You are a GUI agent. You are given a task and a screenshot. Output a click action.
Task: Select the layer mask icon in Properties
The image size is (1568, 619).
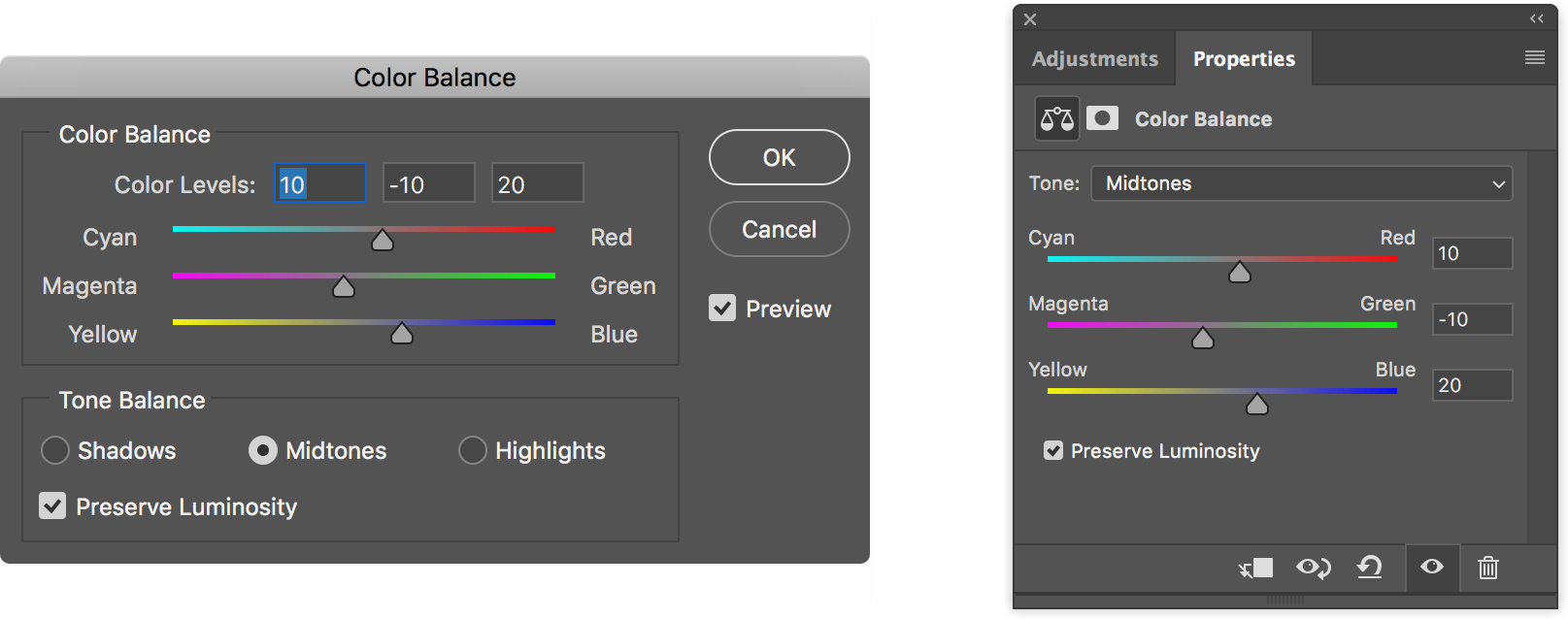[1102, 118]
